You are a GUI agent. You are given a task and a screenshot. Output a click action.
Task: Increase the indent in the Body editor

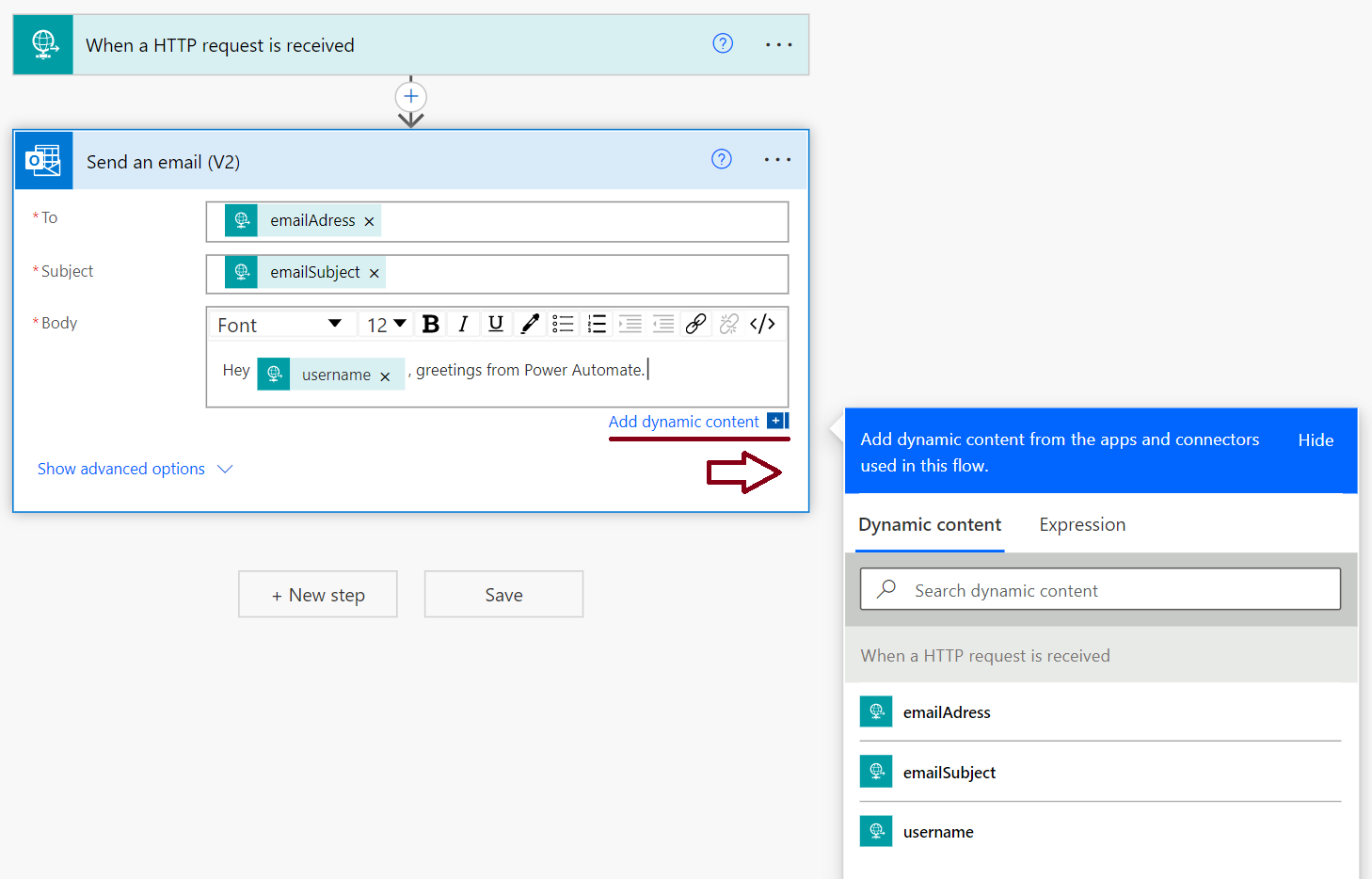pos(630,324)
